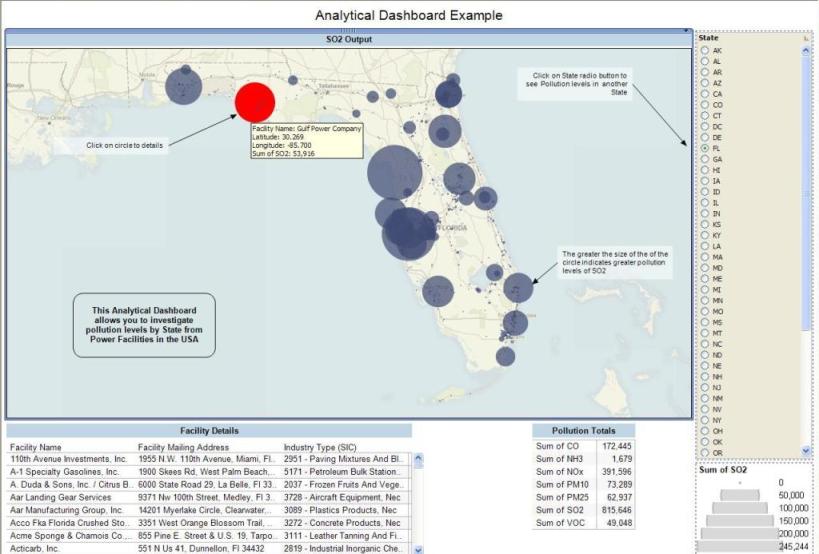
Task: Click the red Gulf Power Company circle
Action: point(255,101)
